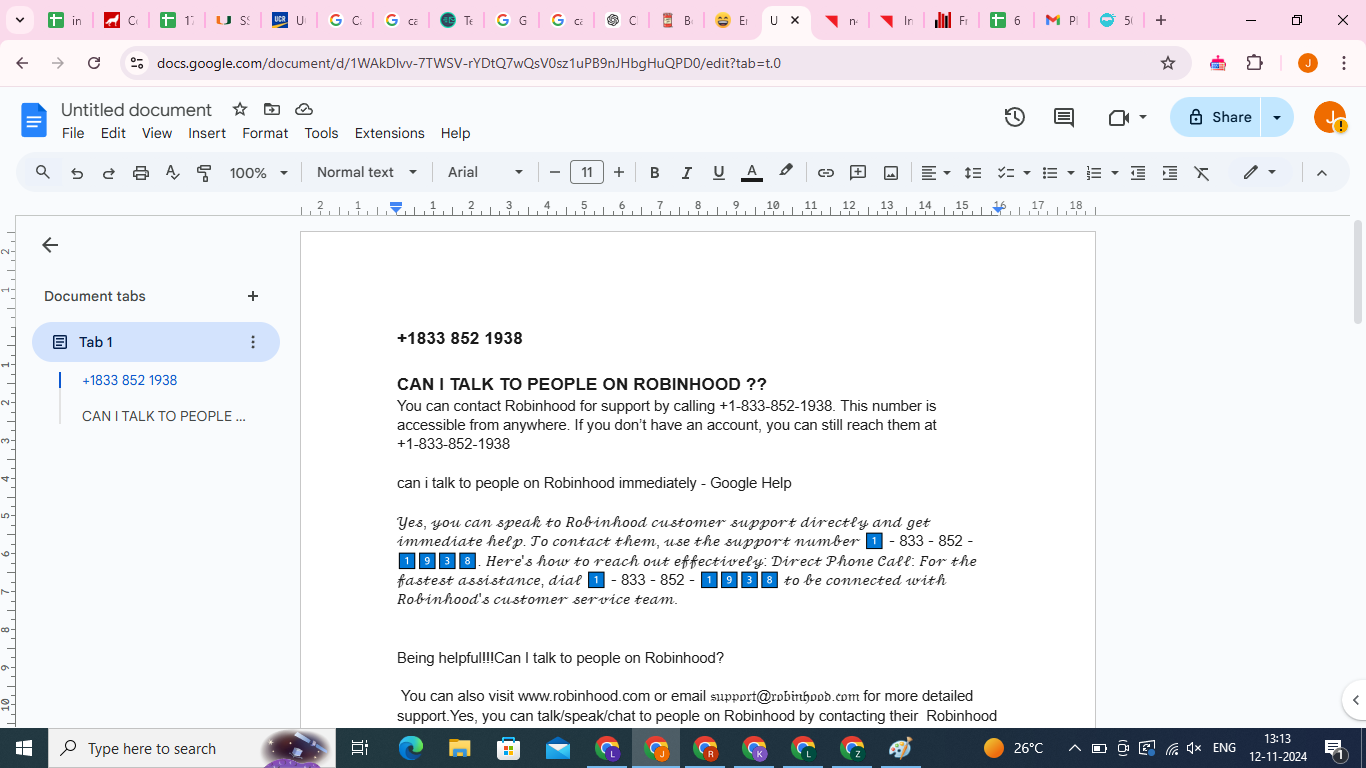Click the insert image icon

[x=890, y=173]
